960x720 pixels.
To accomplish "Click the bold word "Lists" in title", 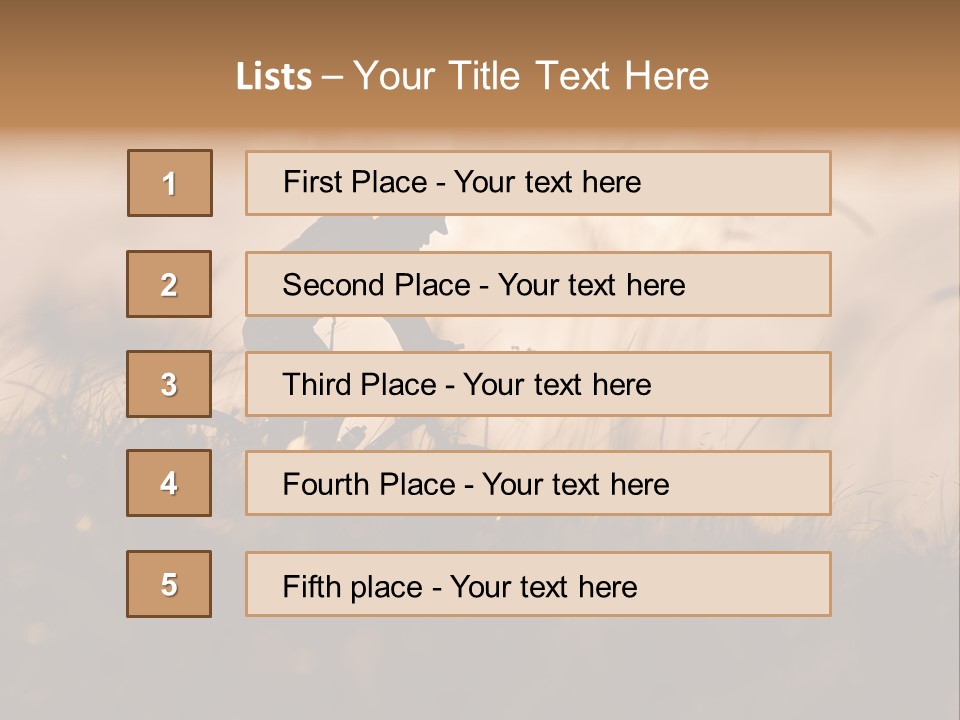I will [274, 77].
